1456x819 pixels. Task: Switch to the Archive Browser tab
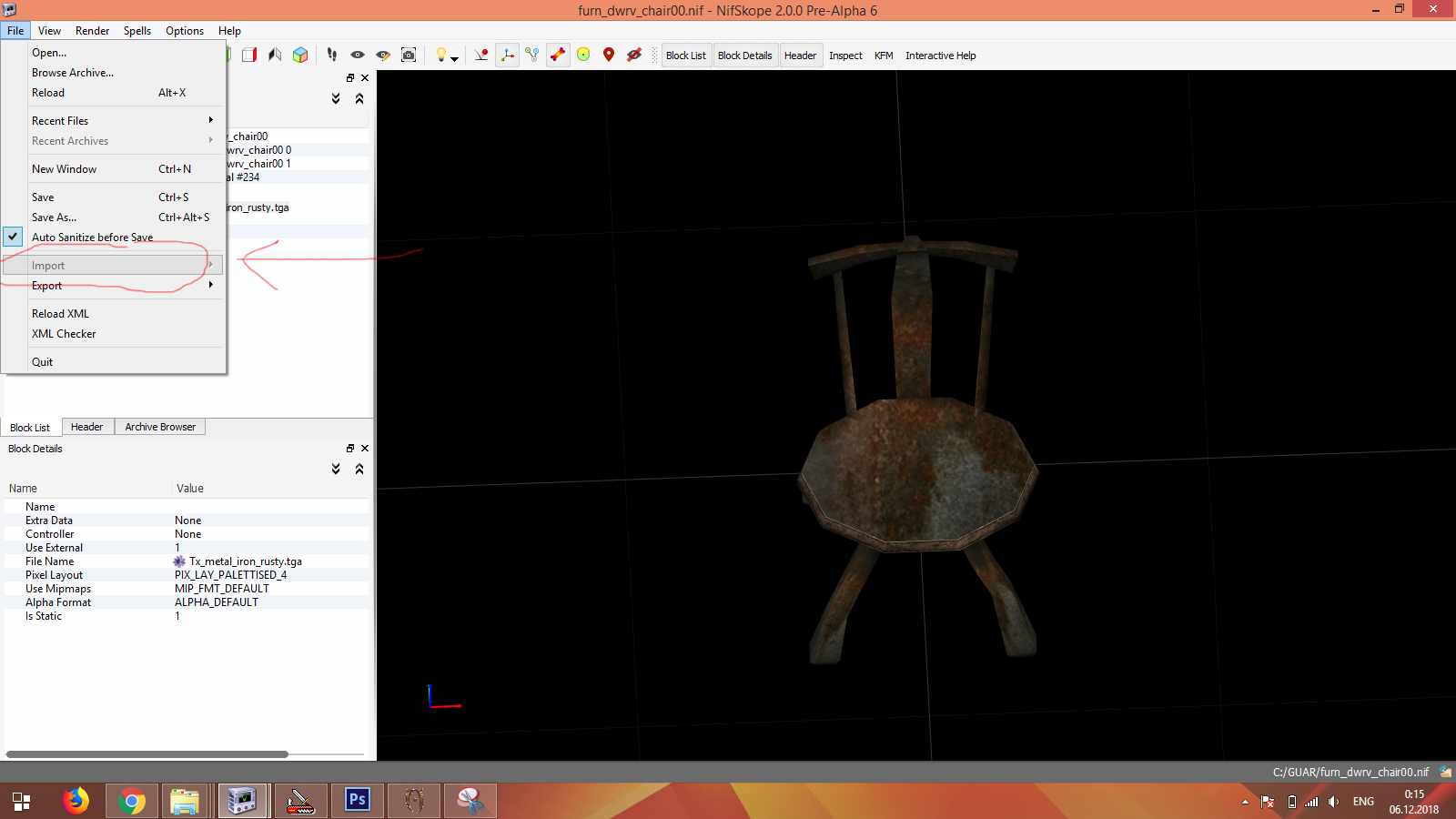pyautogui.click(x=160, y=427)
